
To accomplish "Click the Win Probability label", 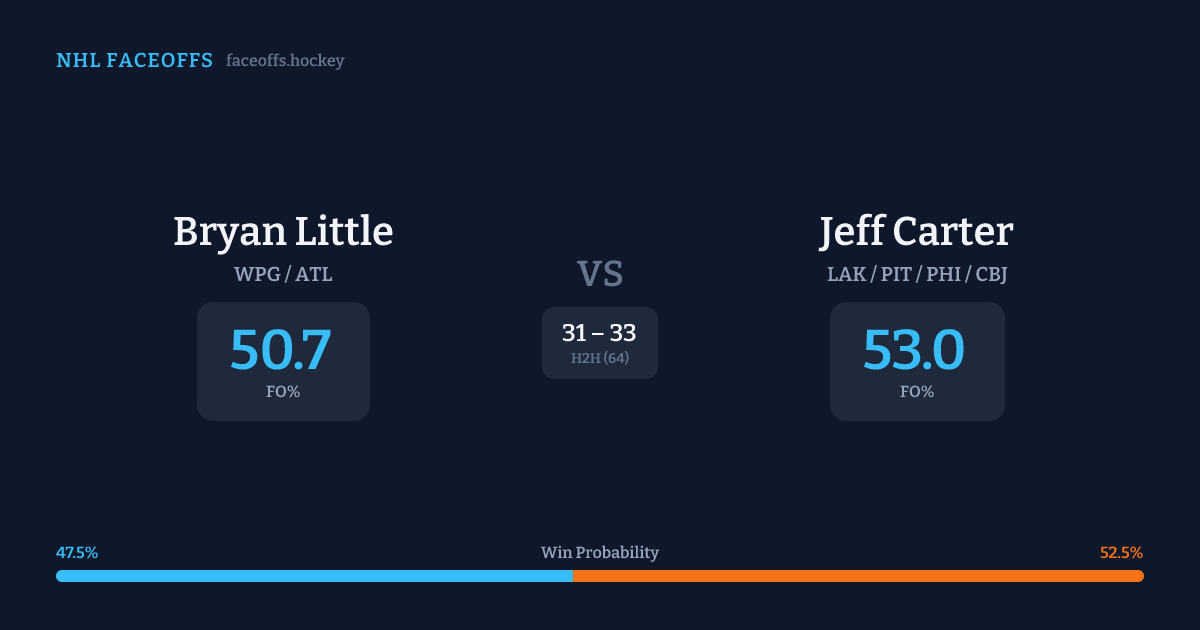I will coord(600,553).
